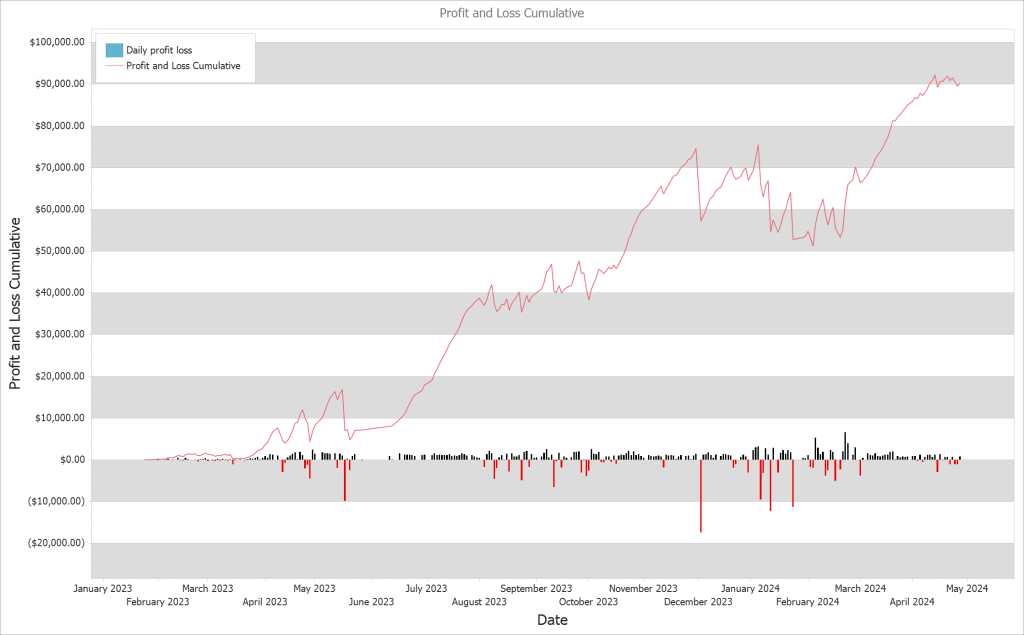The image size is (1024, 635).
Task: Click the September 2023 x-axis label
Action: tap(537, 588)
